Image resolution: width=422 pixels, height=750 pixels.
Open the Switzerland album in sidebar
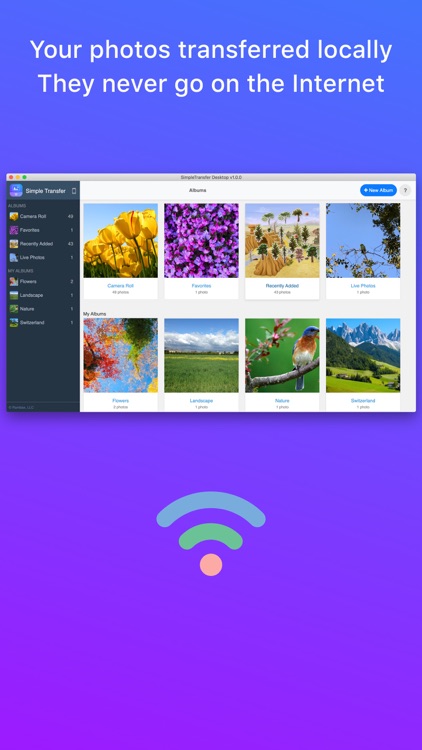pyautogui.click(x=43, y=322)
